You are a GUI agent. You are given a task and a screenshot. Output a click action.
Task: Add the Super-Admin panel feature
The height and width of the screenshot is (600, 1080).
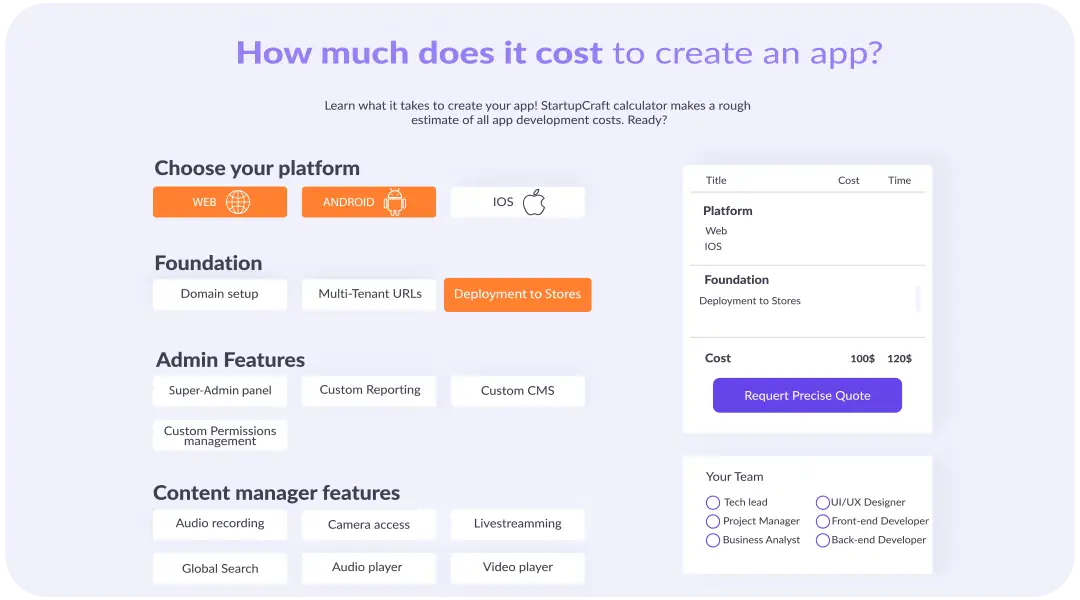(220, 391)
